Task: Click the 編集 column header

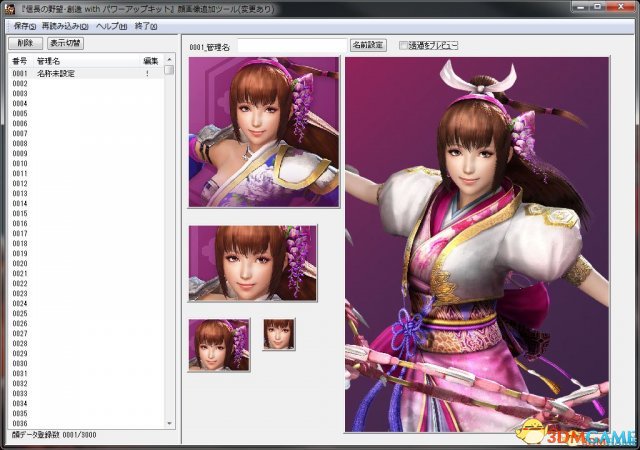Action: tap(151, 61)
